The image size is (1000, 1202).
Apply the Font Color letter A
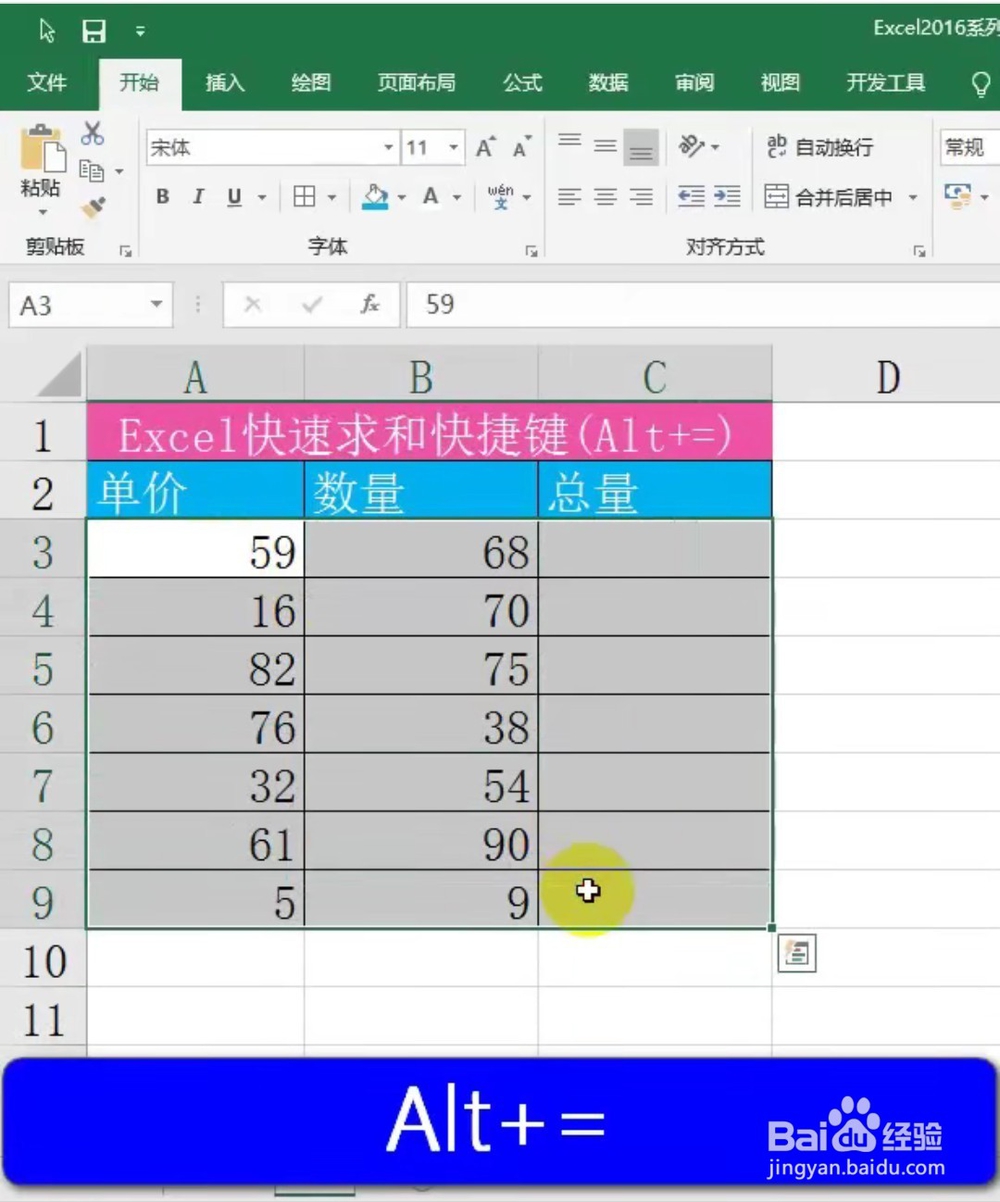(430, 197)
